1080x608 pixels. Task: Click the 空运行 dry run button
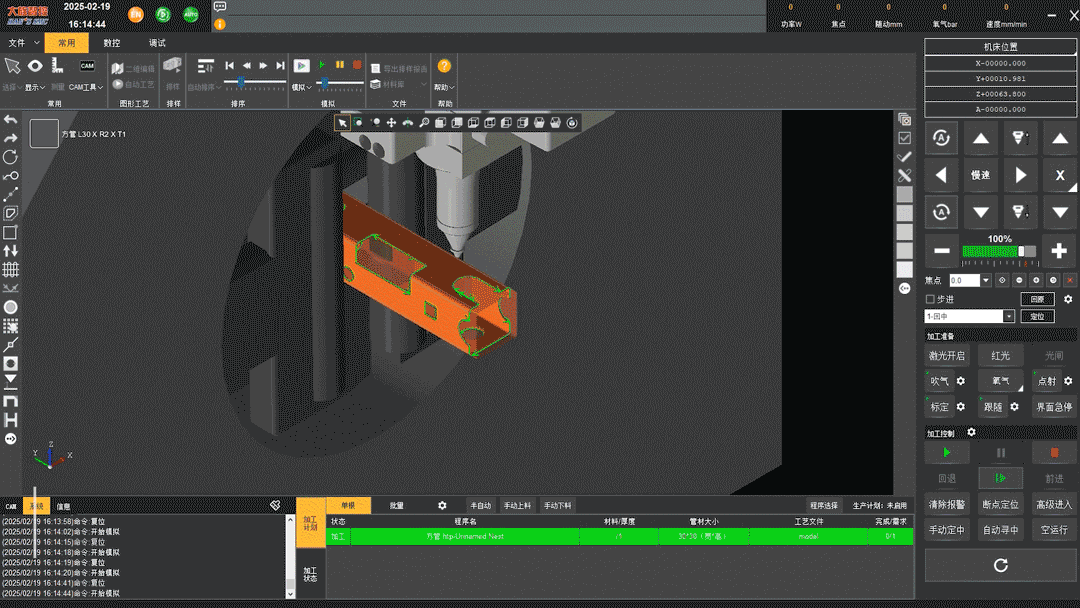pos(1054,530)
